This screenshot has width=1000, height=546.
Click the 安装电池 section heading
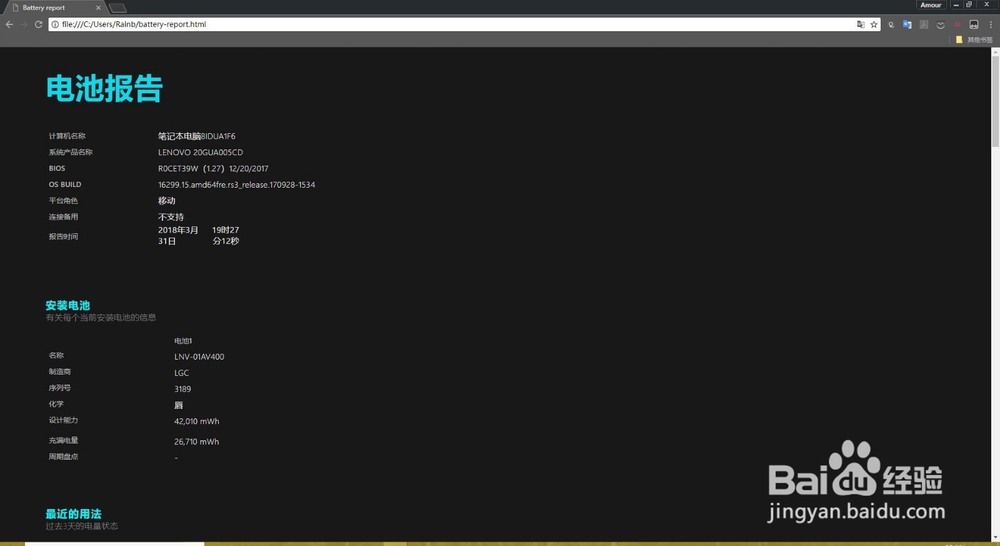coord(68,306)
